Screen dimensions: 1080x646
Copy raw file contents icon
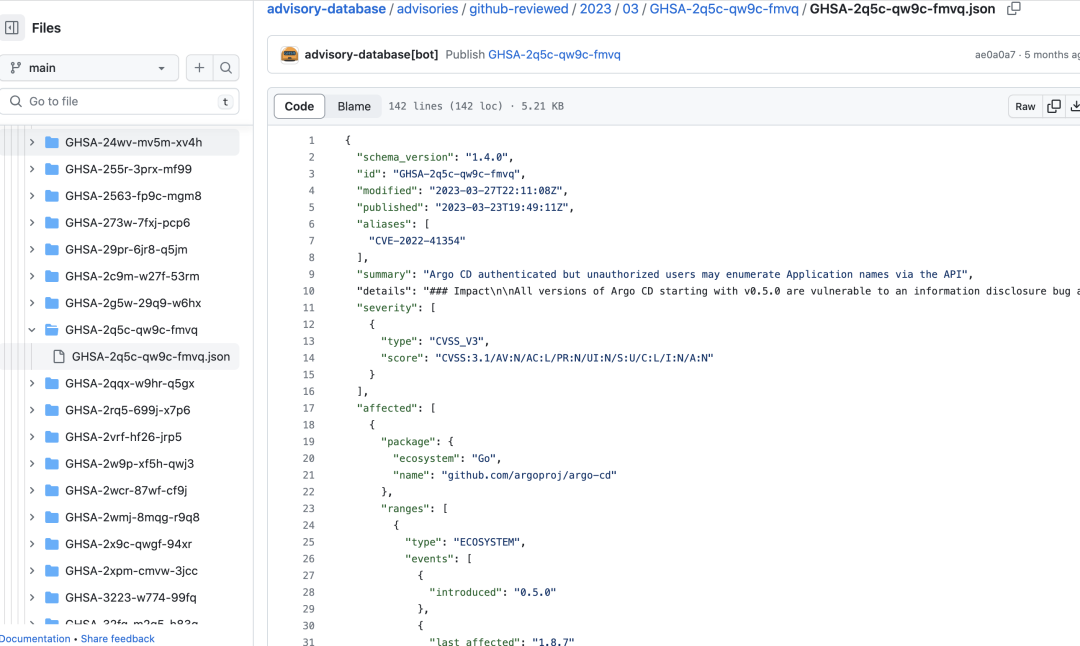point(1054,106)
